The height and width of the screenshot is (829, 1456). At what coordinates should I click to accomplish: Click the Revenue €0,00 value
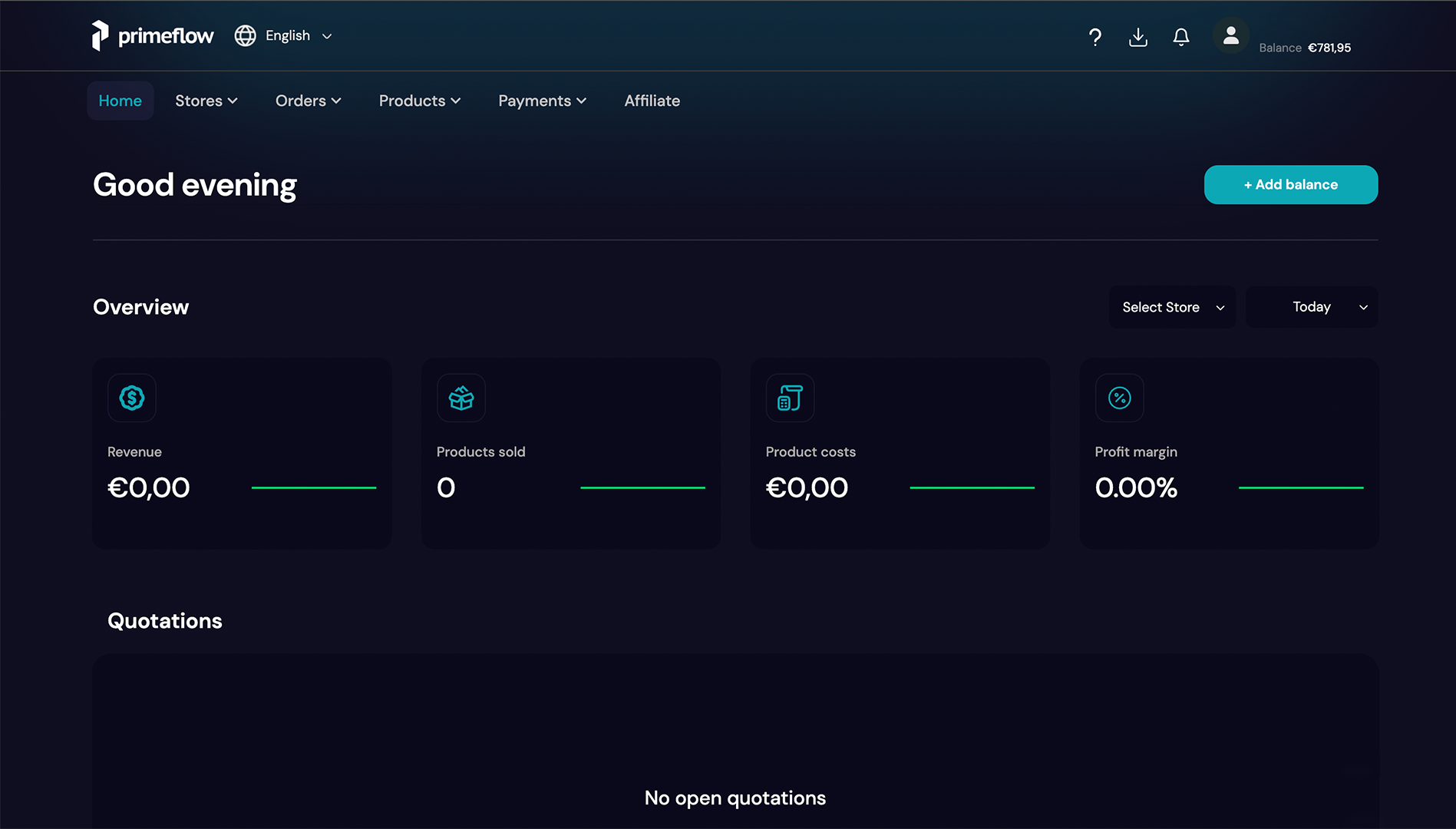(x=149, y=487)
